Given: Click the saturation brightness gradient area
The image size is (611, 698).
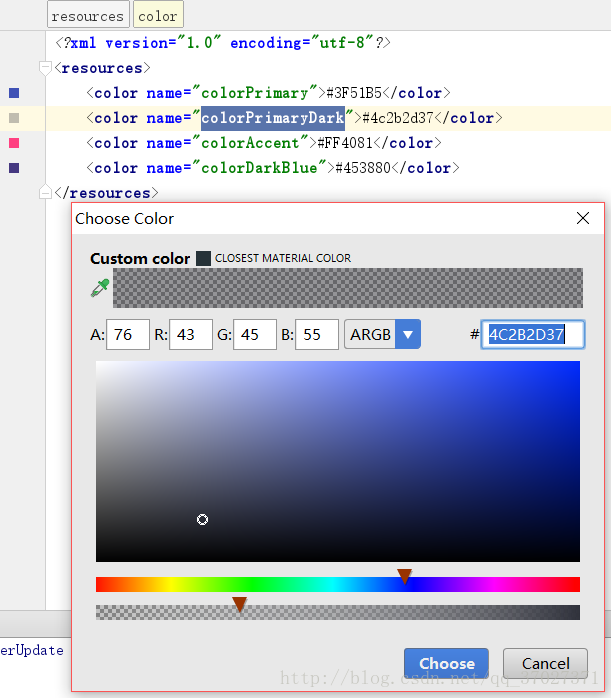Looking at the screenshot, I should 338,461.
